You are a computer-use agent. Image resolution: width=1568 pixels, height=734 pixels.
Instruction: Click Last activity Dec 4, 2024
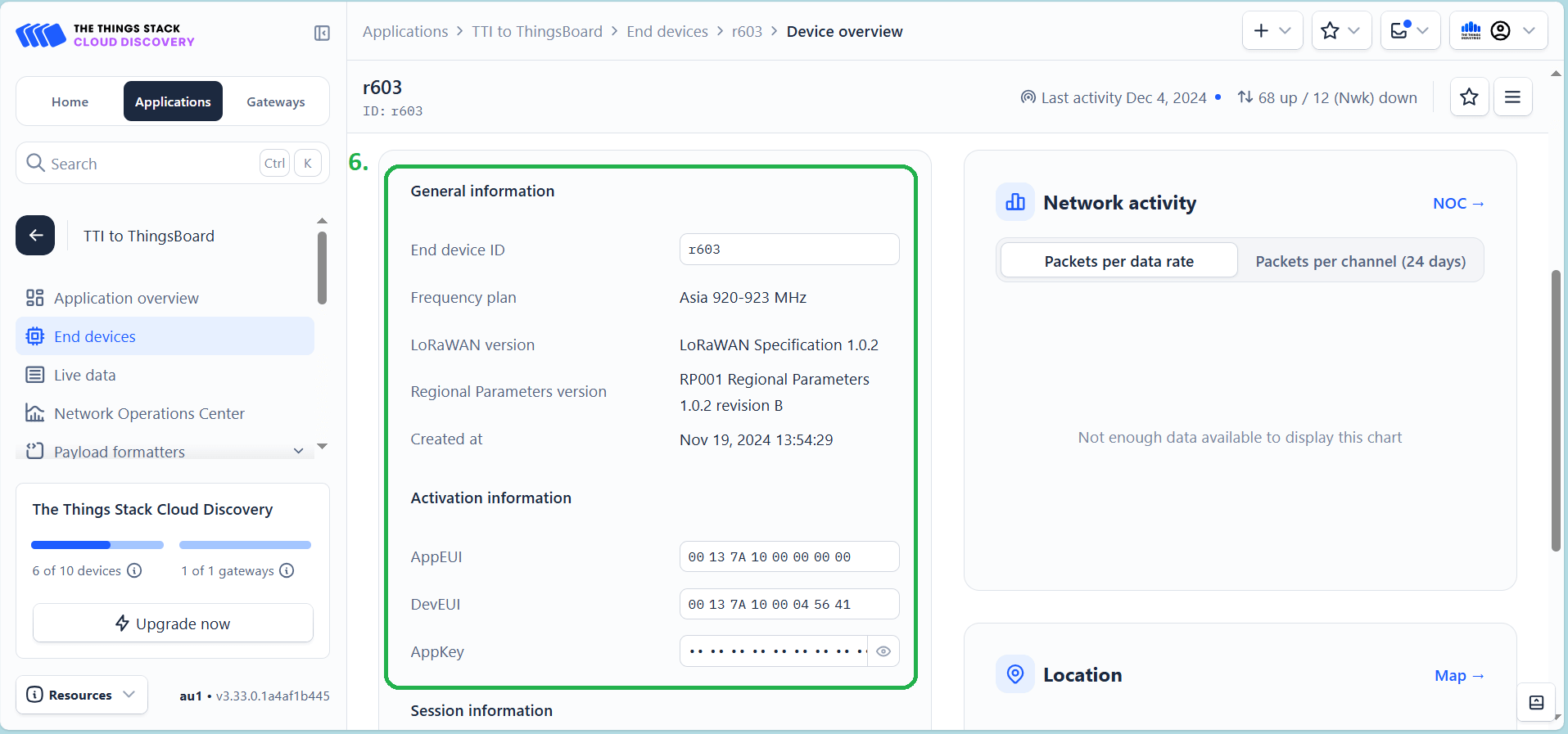pyautogui.click(x=1123, y=97)
